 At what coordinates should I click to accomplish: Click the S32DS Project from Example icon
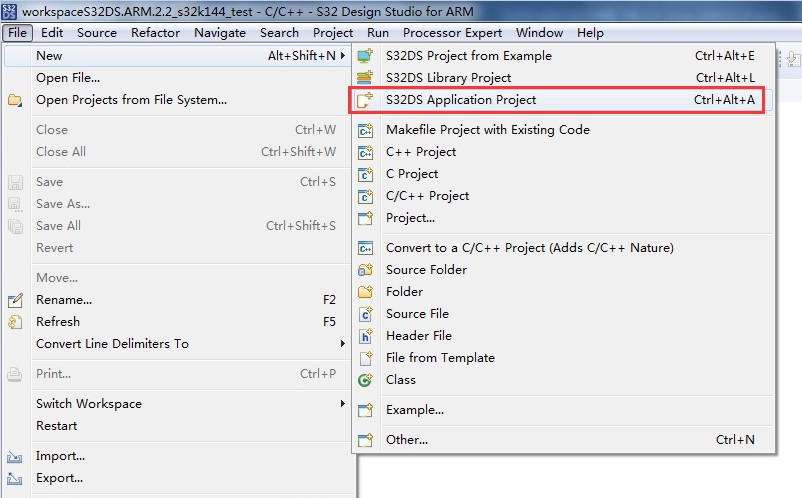(365, 56)
